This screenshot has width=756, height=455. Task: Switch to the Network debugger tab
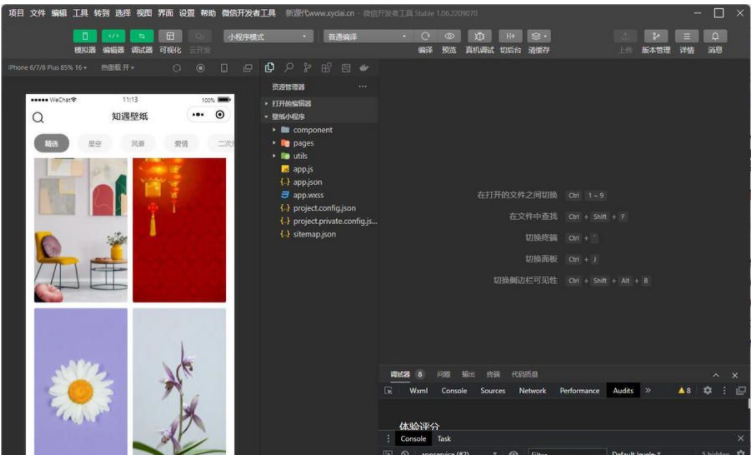click(x=532, y=390)
